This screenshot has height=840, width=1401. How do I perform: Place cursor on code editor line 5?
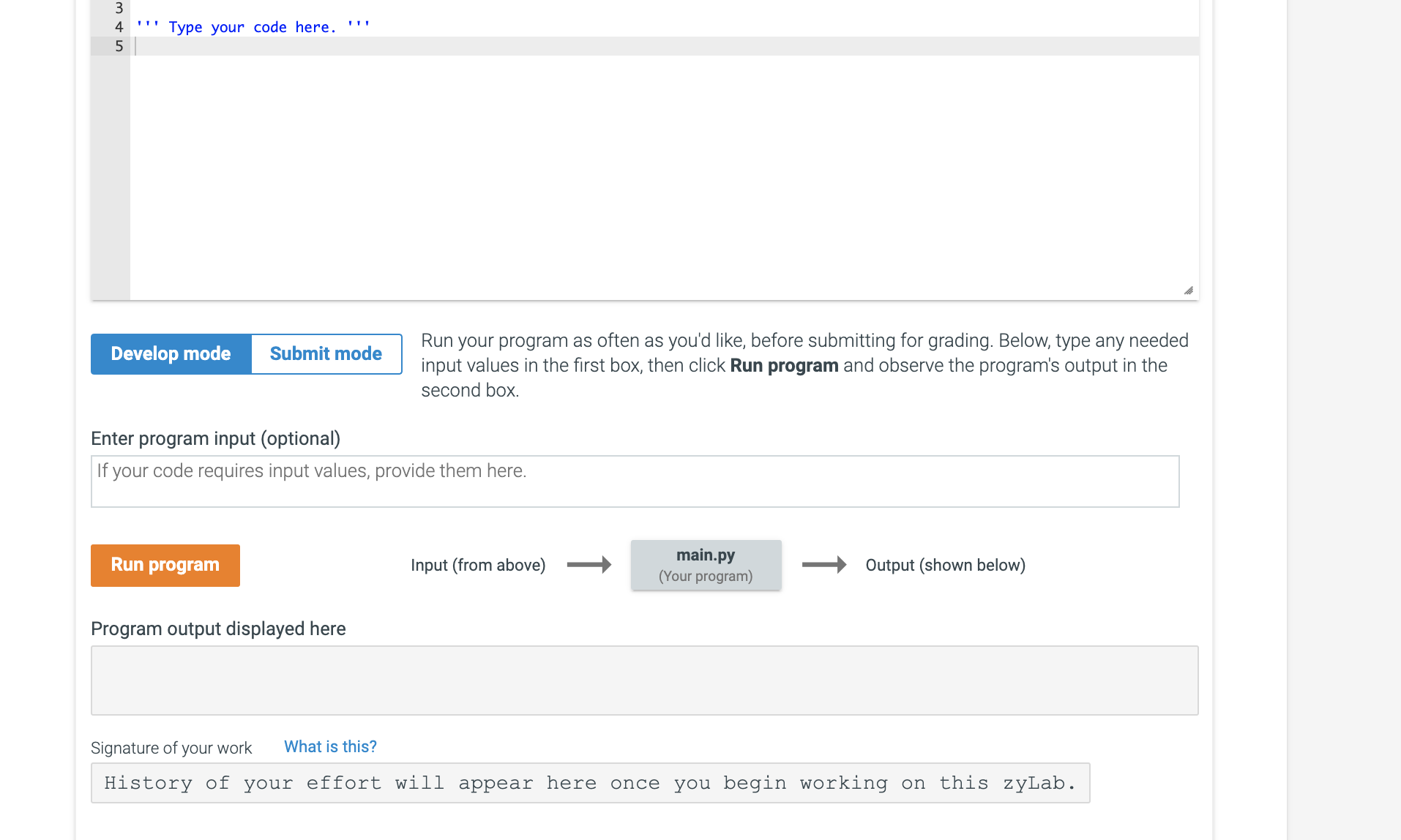tap(665, 46)
